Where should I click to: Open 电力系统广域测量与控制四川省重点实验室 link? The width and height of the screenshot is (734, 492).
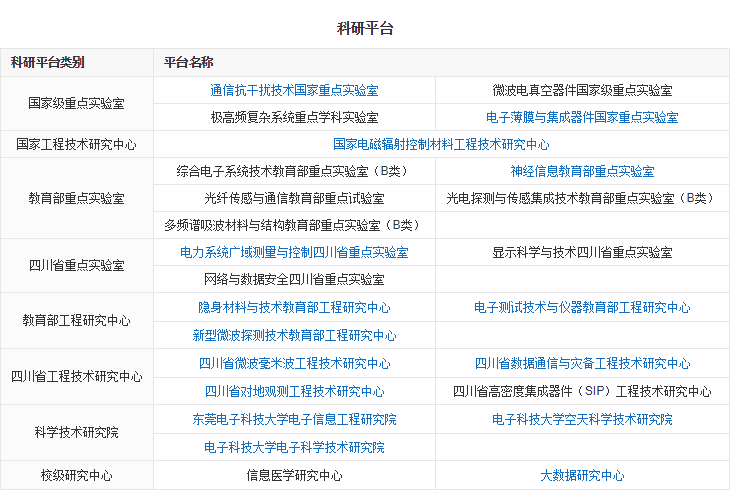294,253
